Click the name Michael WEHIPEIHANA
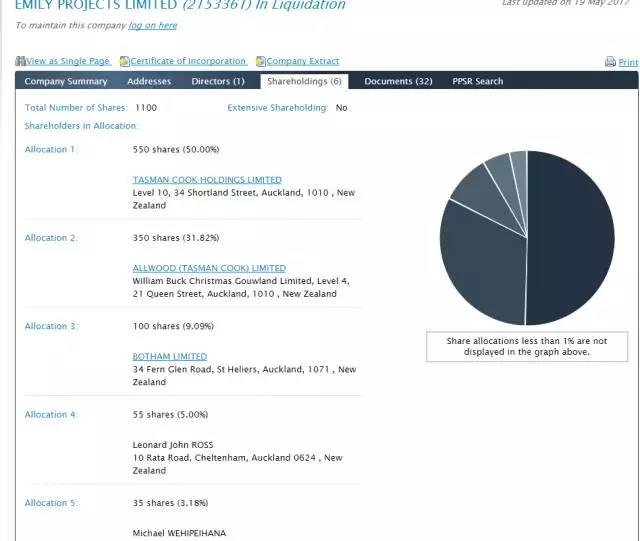 (179, 533)
